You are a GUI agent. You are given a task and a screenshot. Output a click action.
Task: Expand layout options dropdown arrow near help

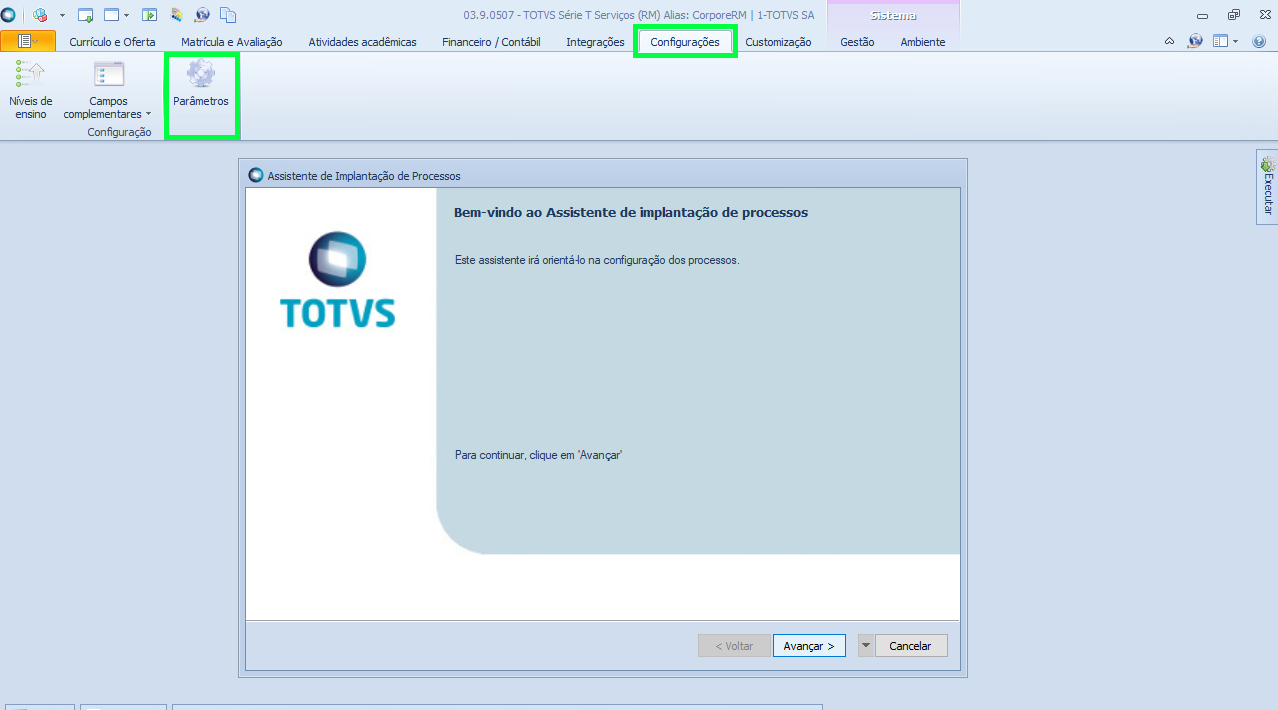[x=1236, y=41]
